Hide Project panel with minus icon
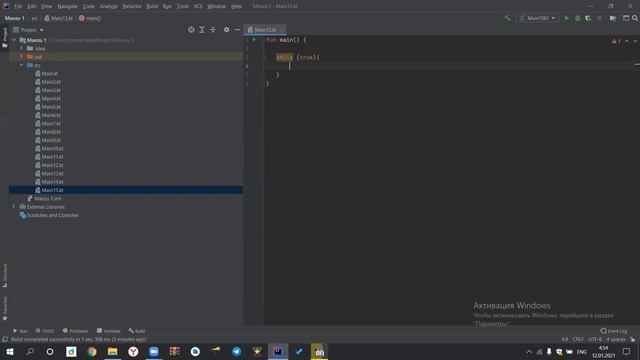Screen dimensions: 640x360 pos(238,30)
